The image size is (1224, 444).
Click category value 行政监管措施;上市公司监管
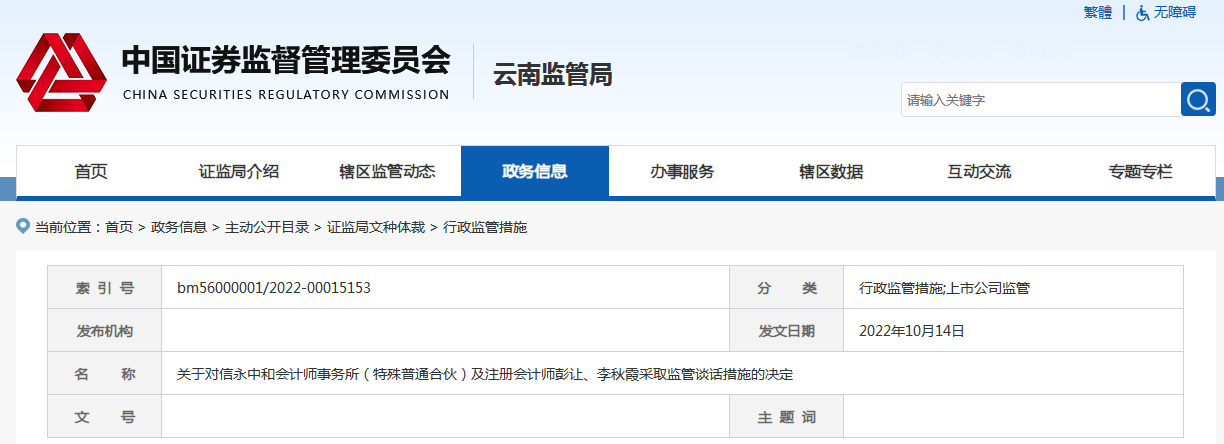pos(944,288)
